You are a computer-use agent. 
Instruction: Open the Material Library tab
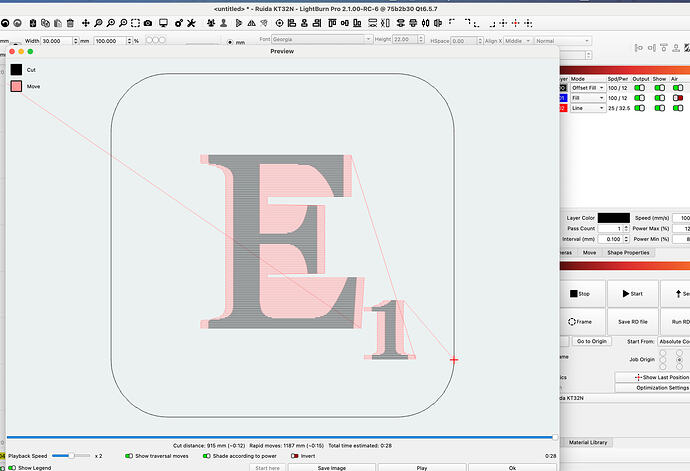click(590, 442)
